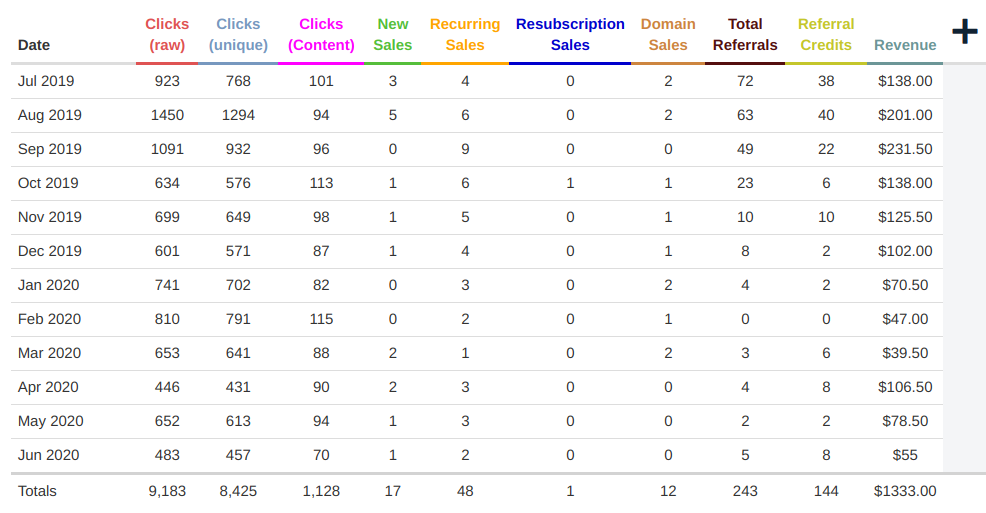
Task: Sort by Clicks (unique) column header
Action: tap(238, 35)
